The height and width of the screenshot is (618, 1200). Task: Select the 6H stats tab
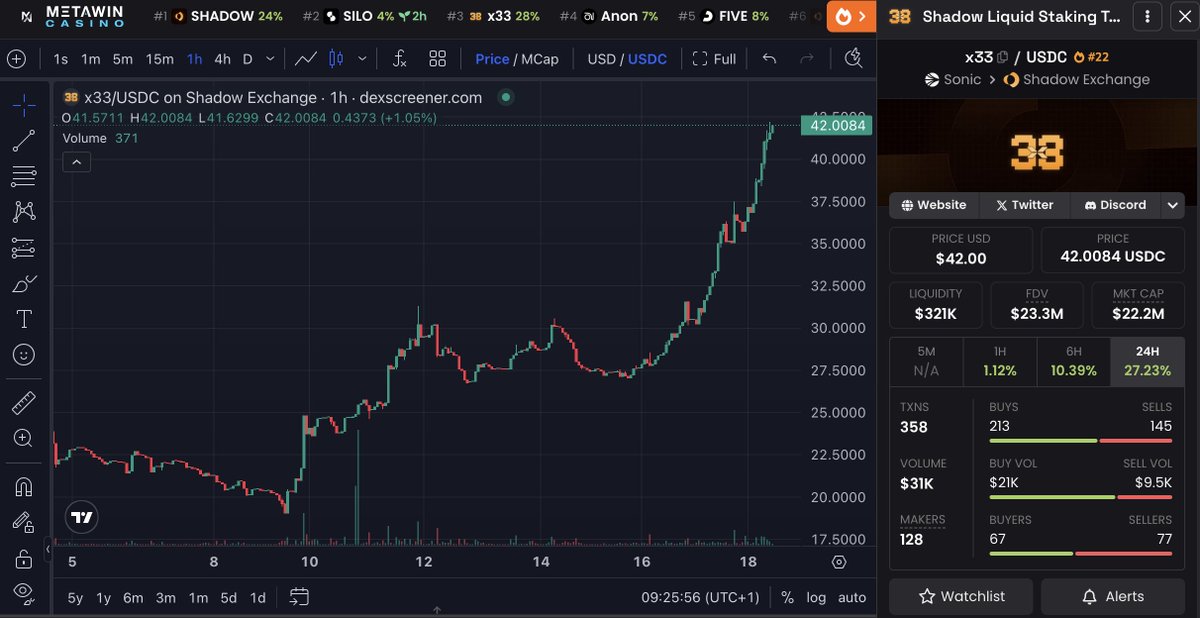[x=1073, y=361]
